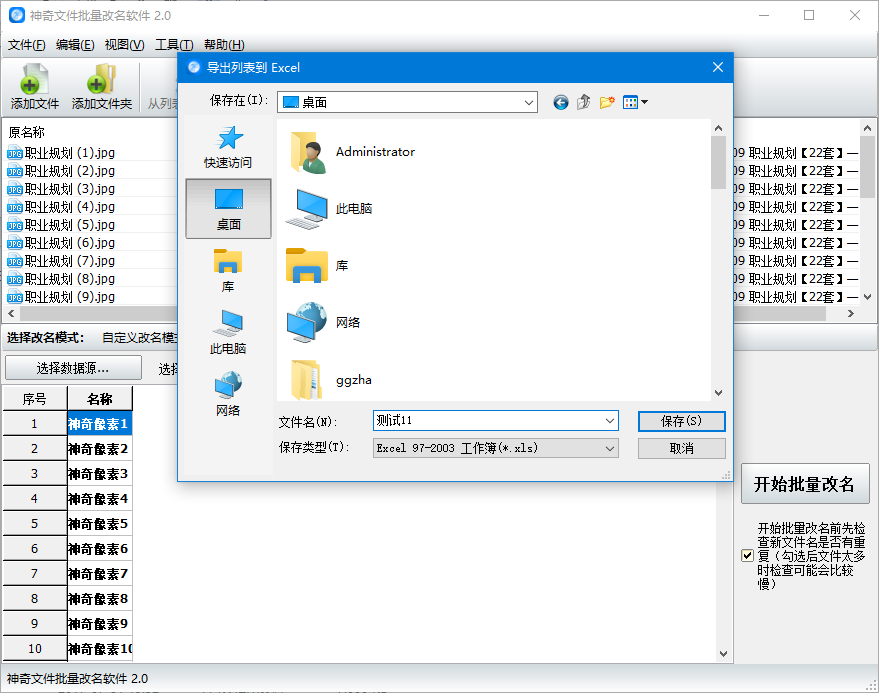
Task: Click the 保存(S) button
Action: pos(681,421)
